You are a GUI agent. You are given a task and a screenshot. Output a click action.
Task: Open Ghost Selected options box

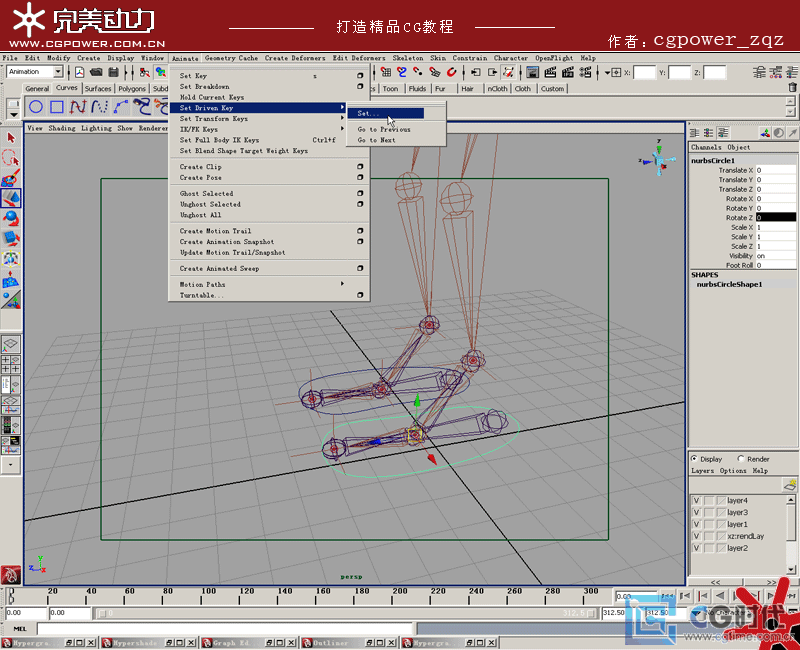(360, 193)
